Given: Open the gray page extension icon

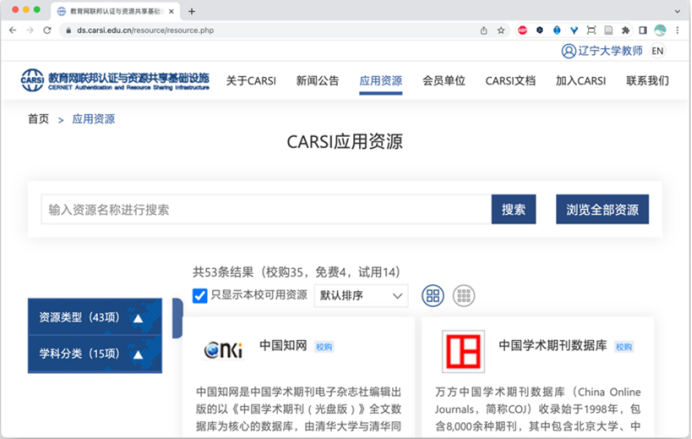Looking at the screenshot, I should pos(609,30).
